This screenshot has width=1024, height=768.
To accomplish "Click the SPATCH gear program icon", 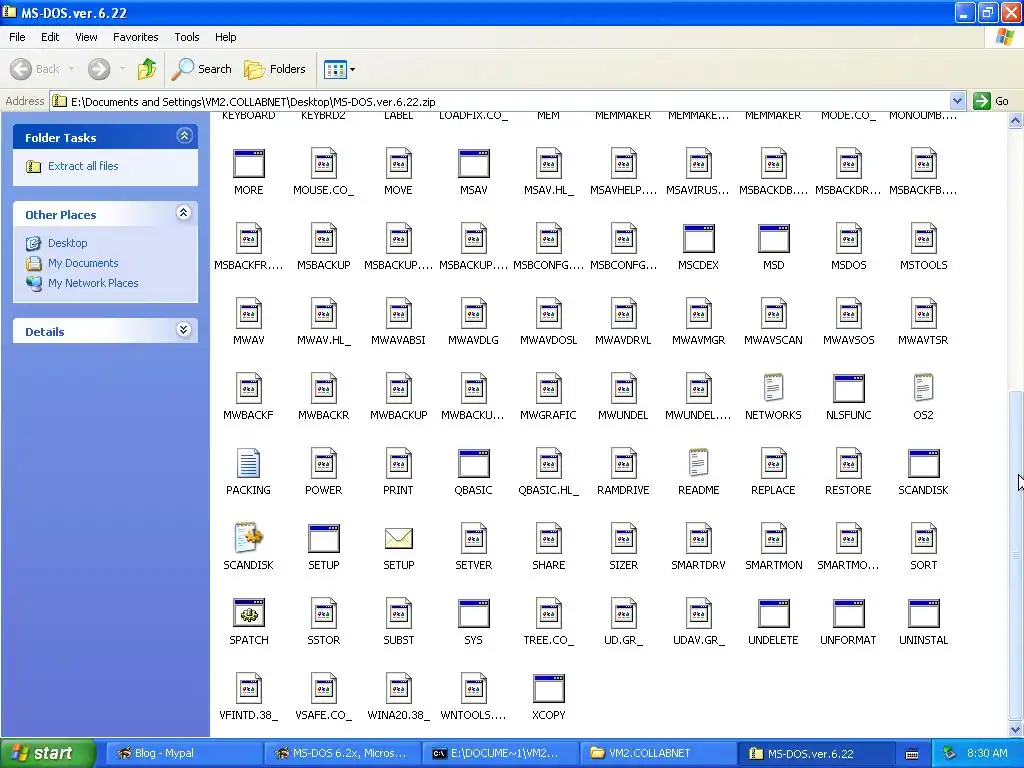I will 248,614.
